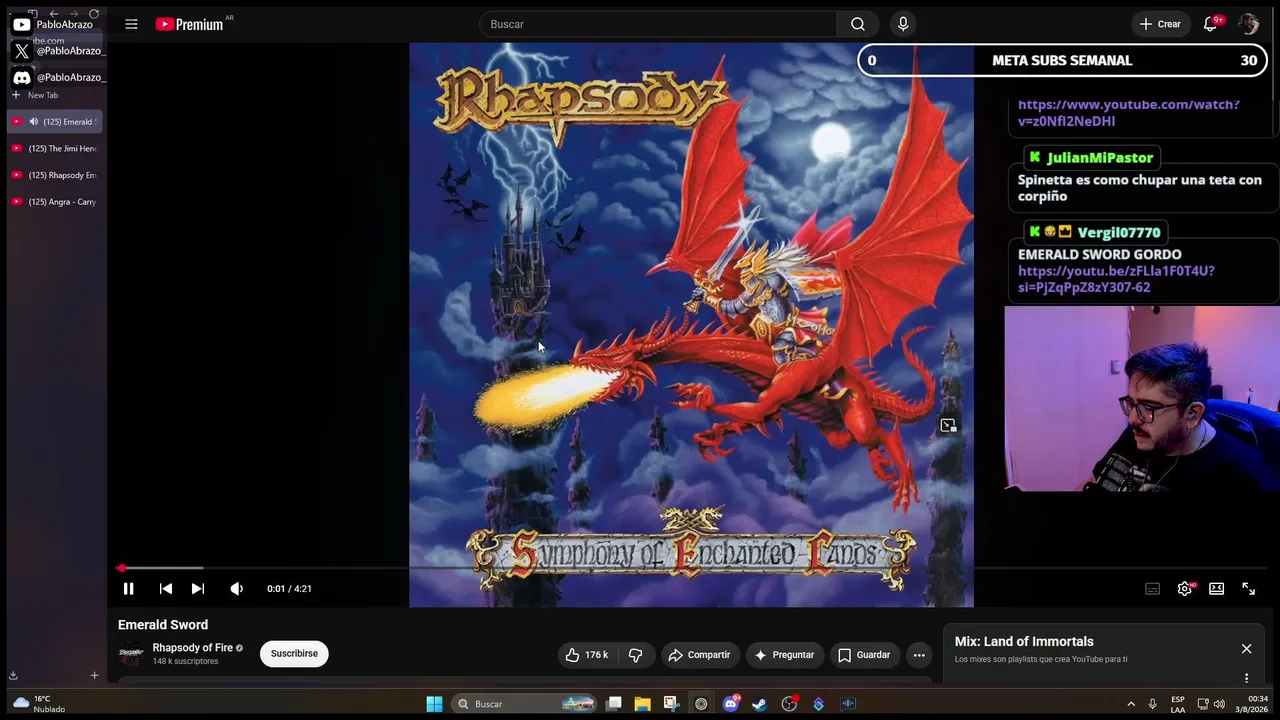The width and height of the screenshot is (1280, 720).
Task: Open the more actions ellipsis menu
Action: [919, 655]
